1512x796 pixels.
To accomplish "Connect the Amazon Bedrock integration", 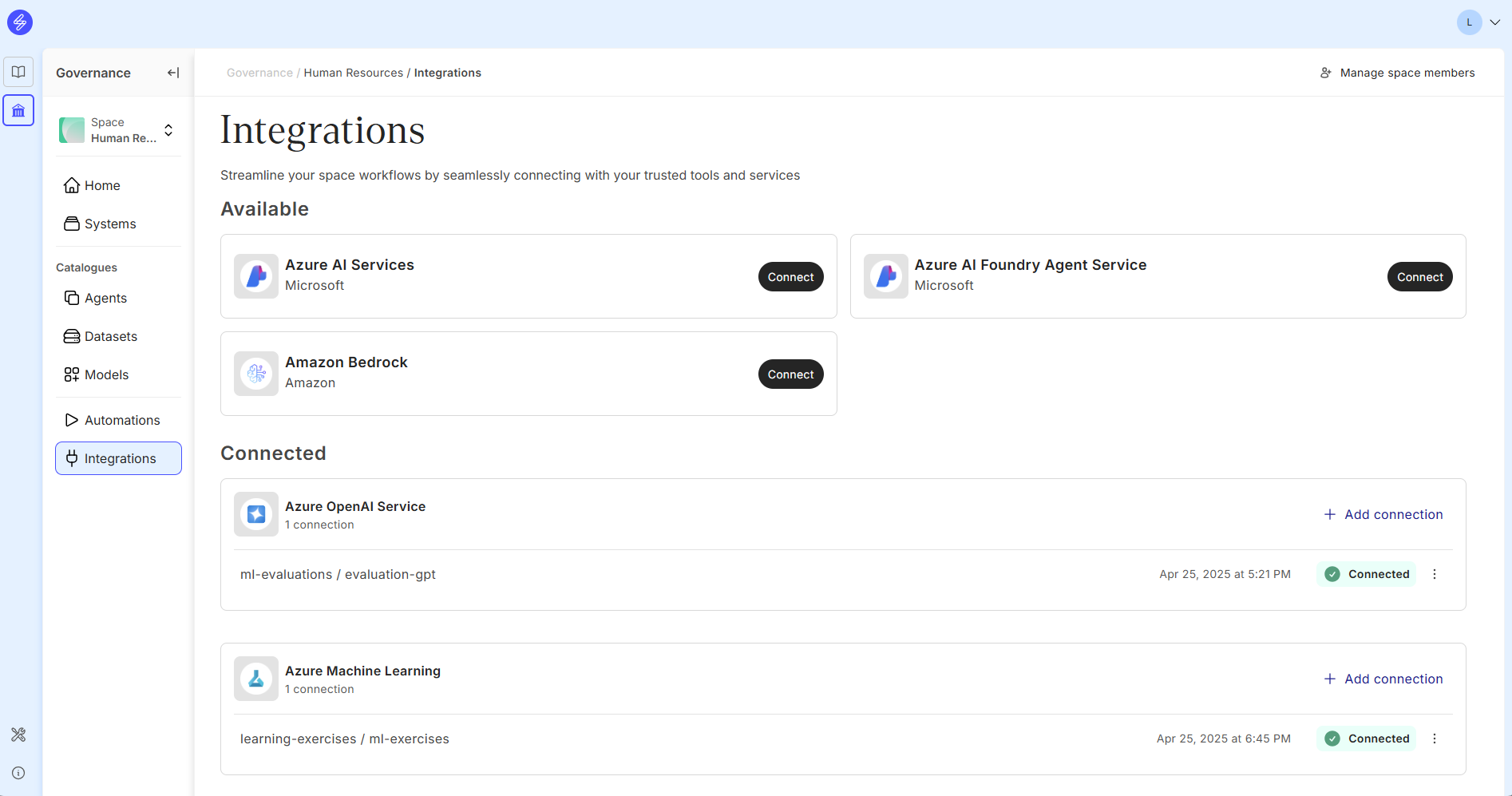I will point(790,374).
